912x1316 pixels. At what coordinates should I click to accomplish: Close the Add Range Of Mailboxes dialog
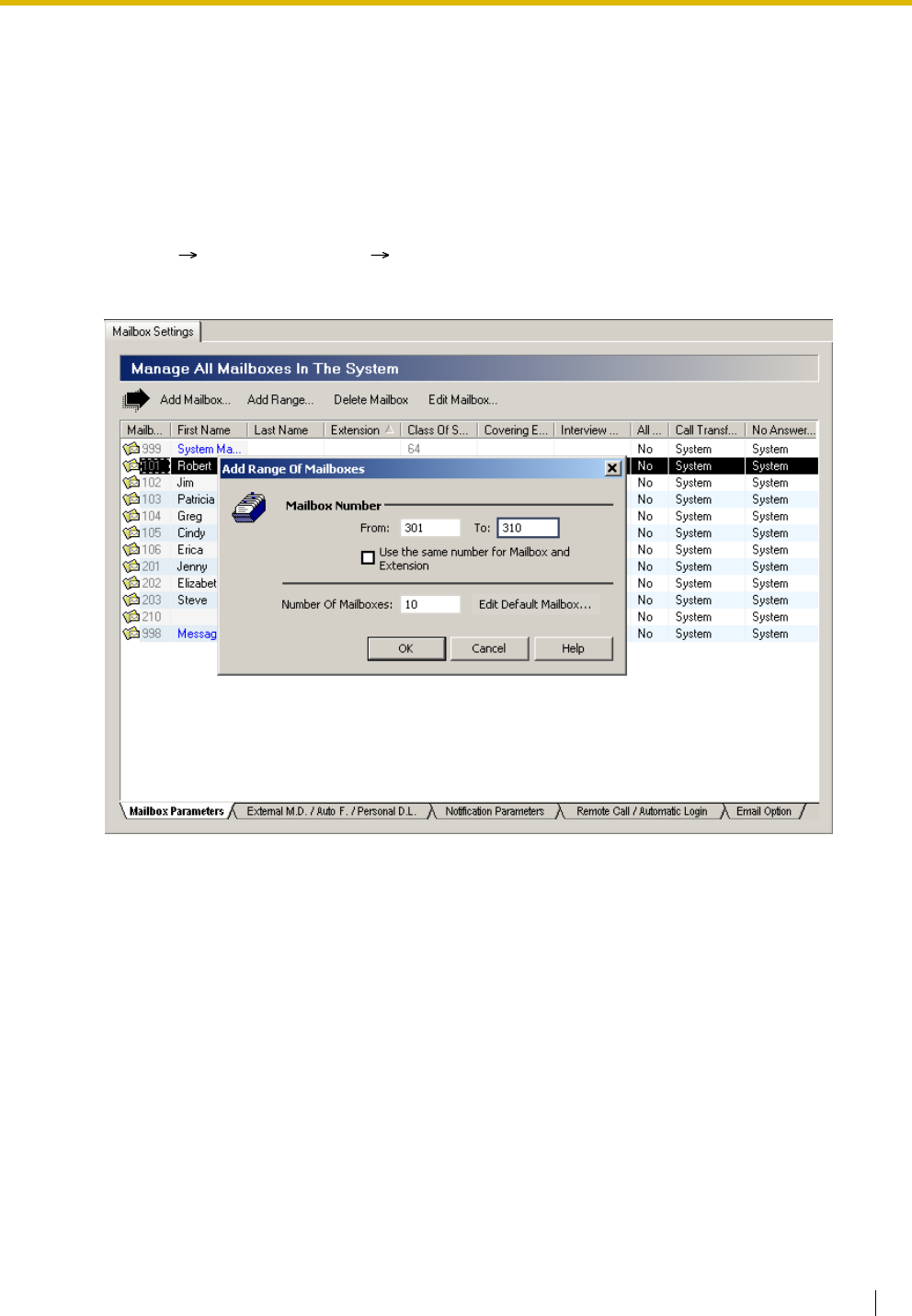click(x=612, y=468)
